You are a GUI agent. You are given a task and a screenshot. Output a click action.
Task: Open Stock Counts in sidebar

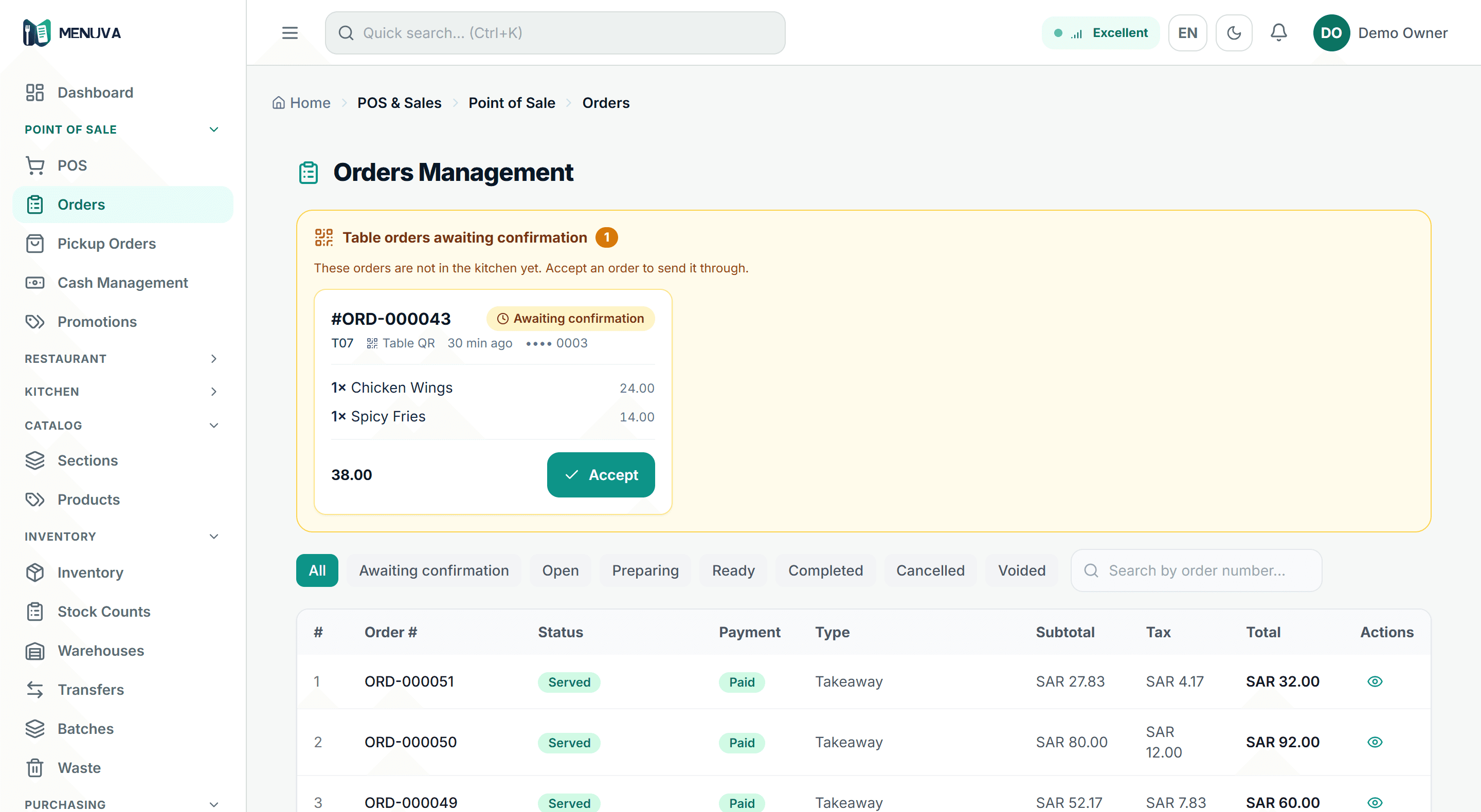coord(122,612)
